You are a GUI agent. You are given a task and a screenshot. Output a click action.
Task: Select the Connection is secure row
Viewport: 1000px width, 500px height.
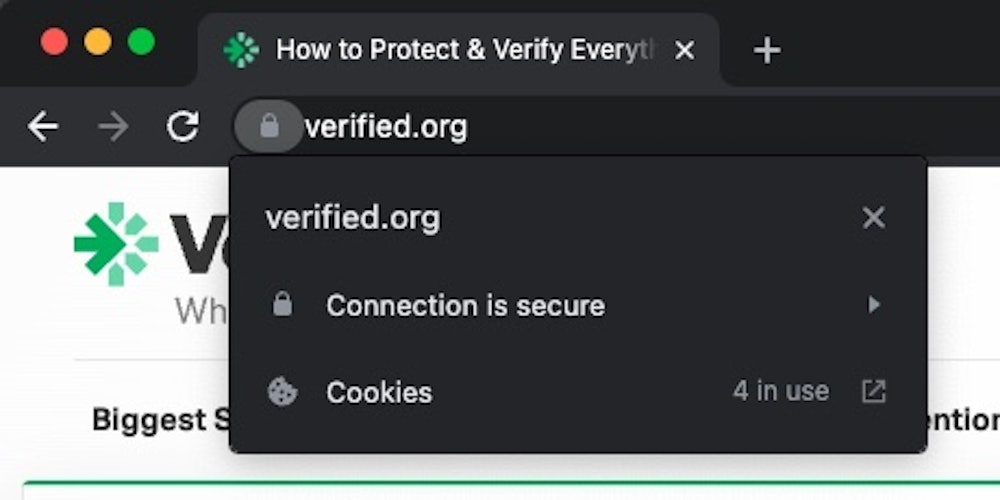pyautogui.click(x=465, y=305)
